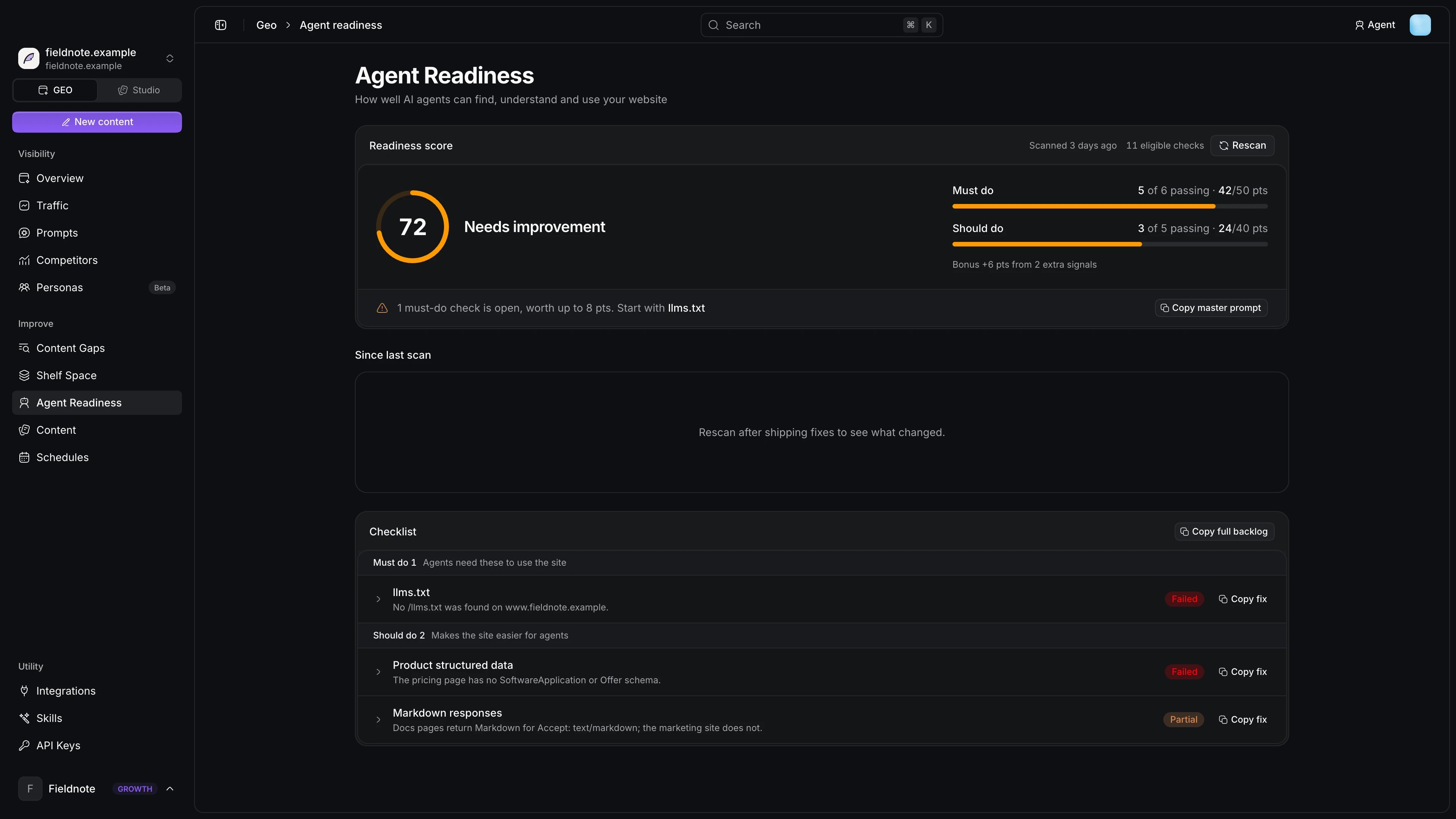Switch to the GEO mode
This screenshot has height=819, width=1456.
55,91
